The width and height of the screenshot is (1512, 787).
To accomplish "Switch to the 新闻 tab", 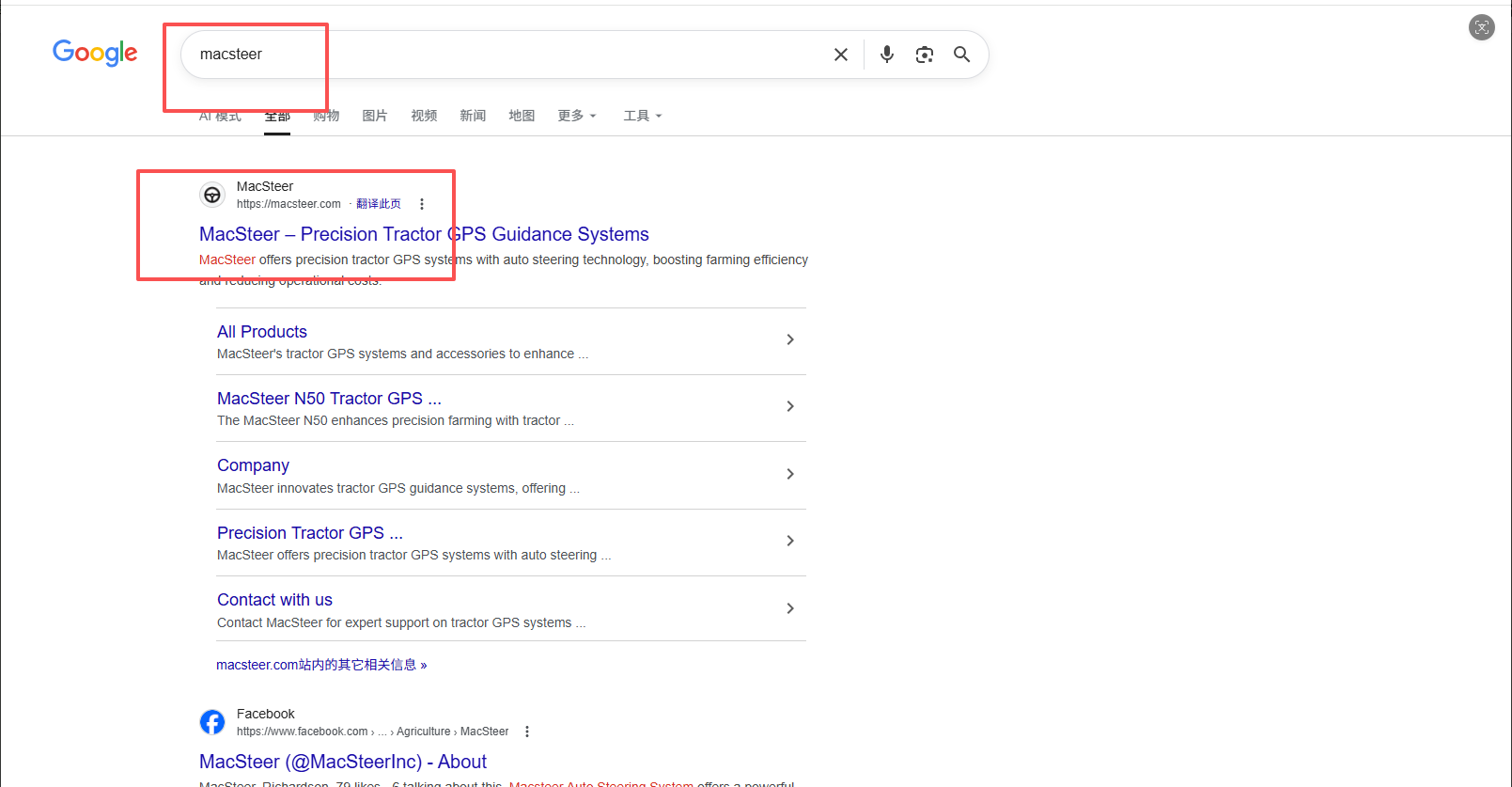I will click(x=473, y=116).
